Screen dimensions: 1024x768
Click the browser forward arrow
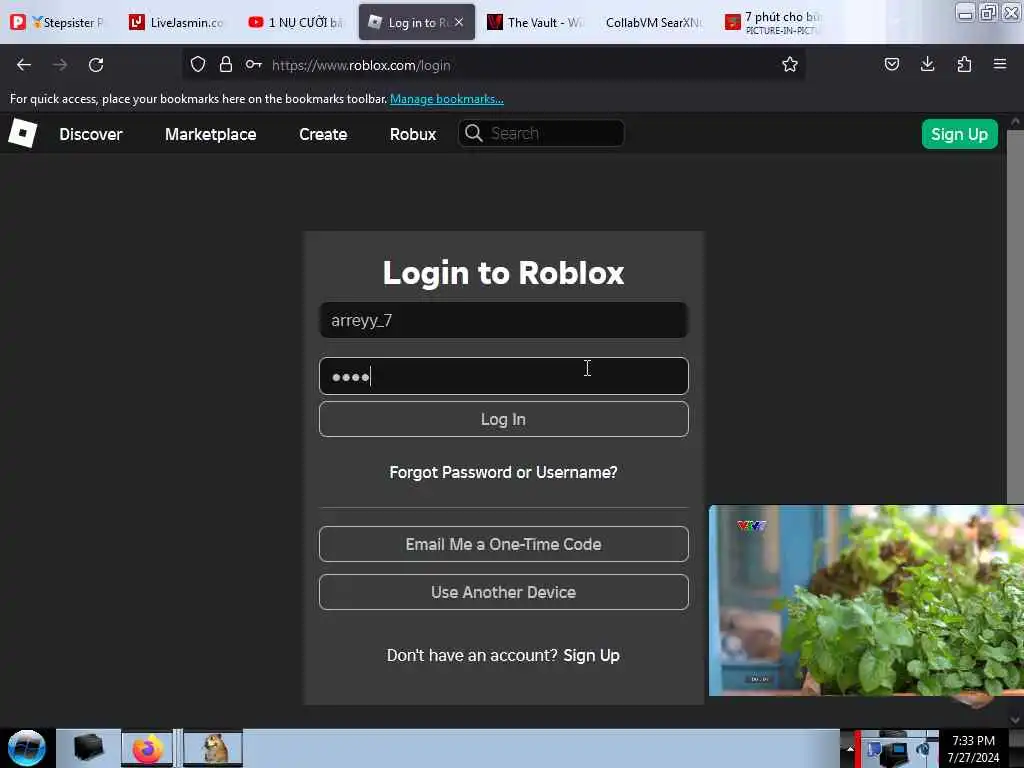point(60,65)
